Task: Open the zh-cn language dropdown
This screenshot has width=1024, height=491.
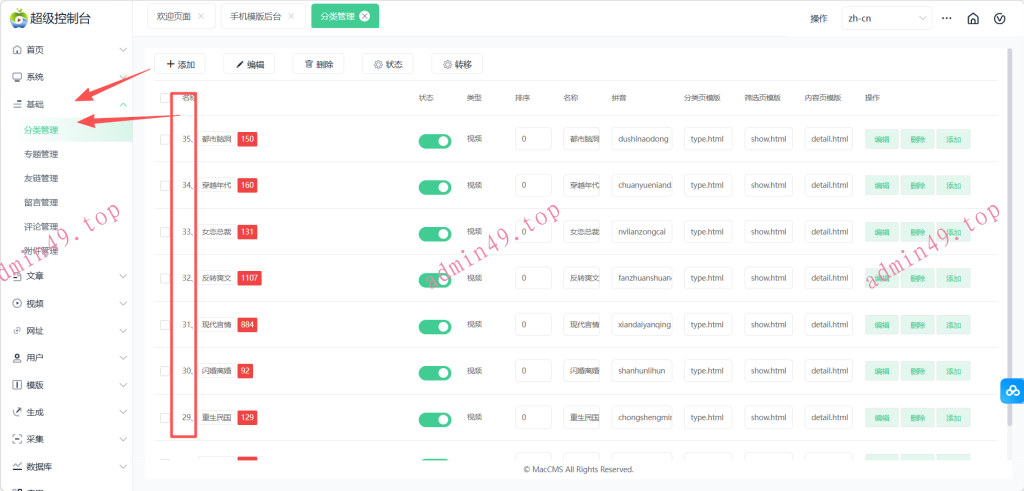Action: click(886, 18)
